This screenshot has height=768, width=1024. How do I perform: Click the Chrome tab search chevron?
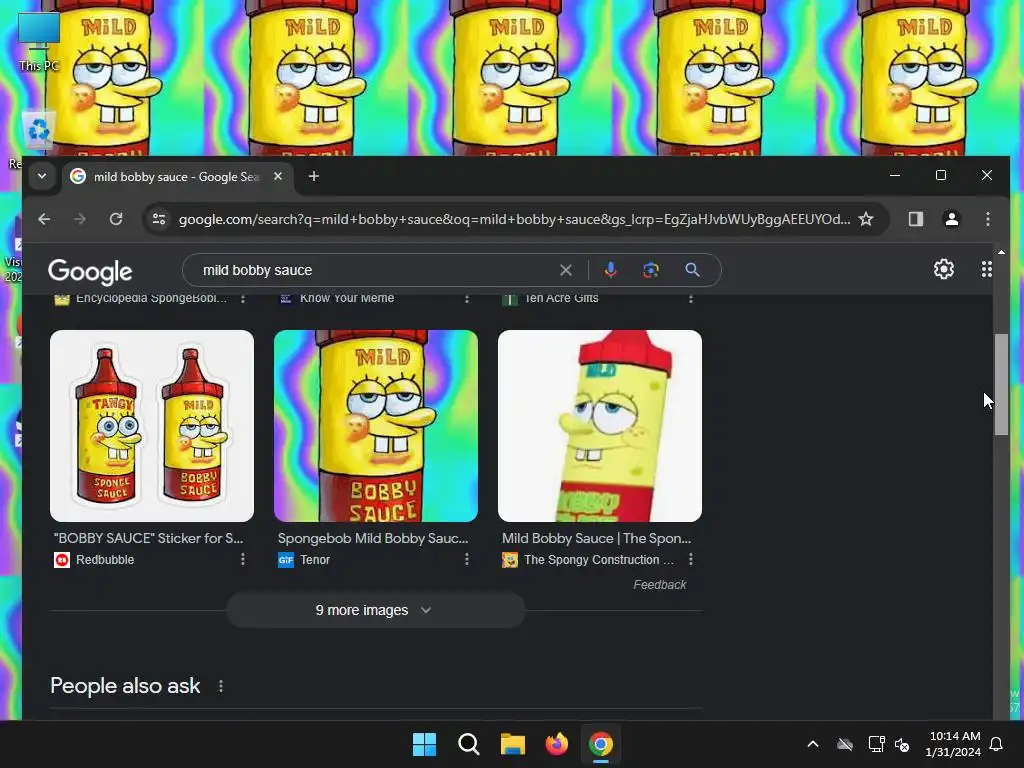tap(42, 176)
